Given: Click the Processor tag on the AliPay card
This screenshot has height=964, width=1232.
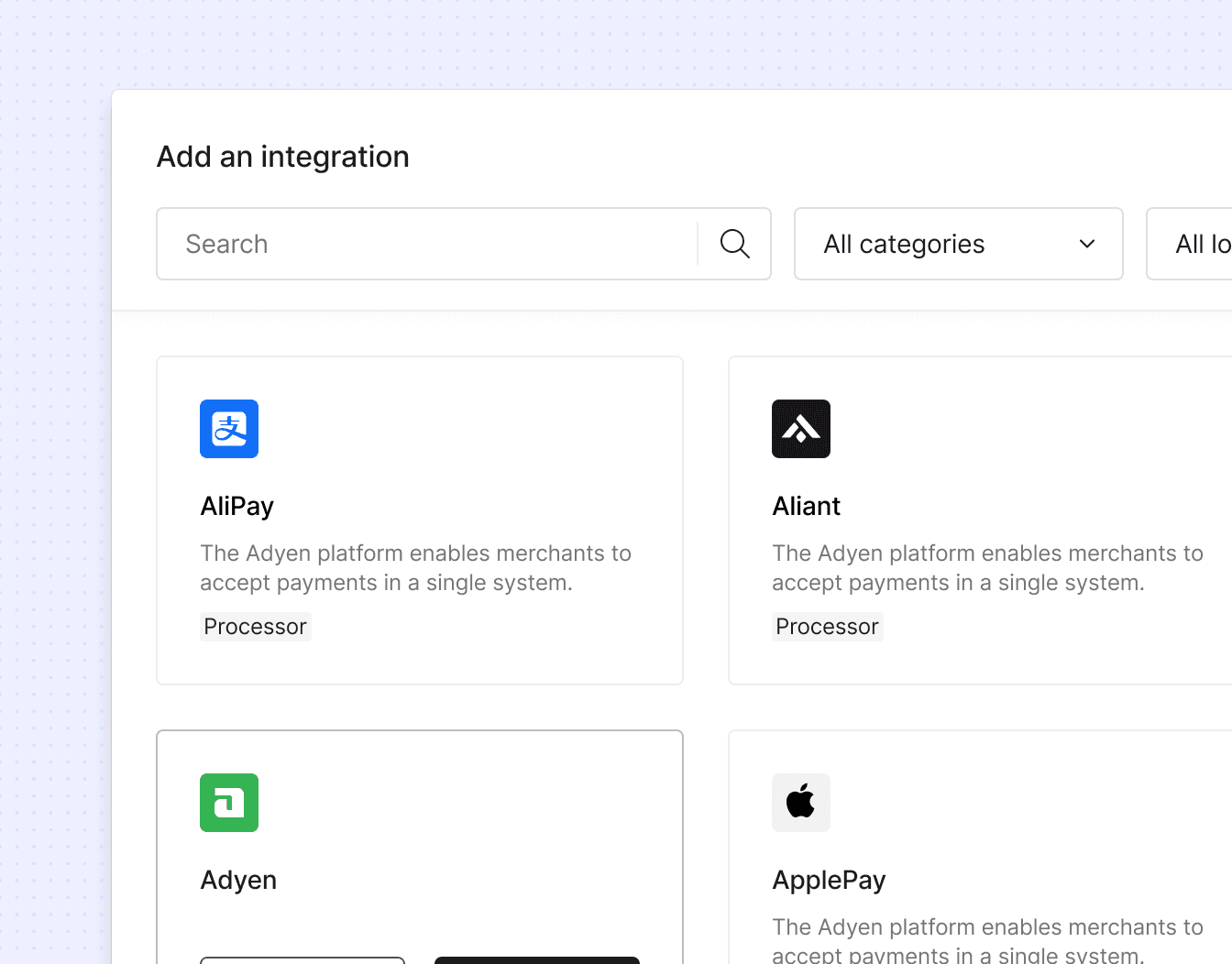Looking at the screenshot, I should click(256, 627).
